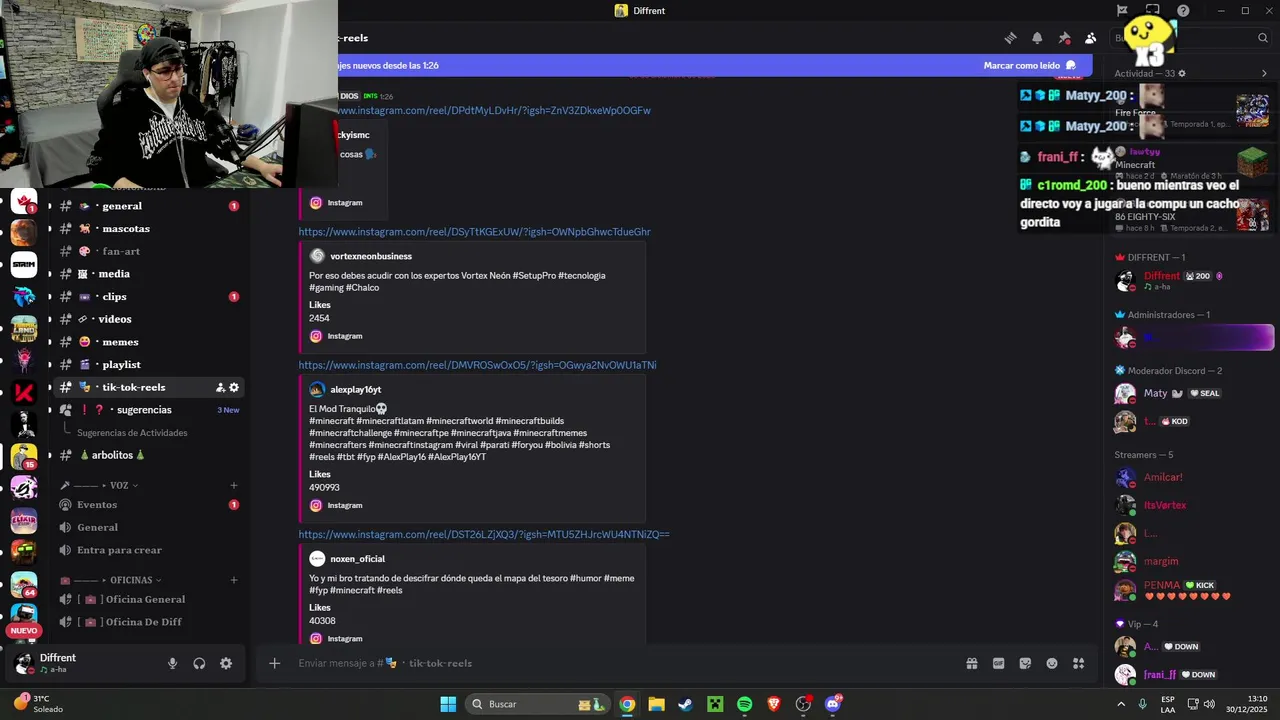Open the Discord inbox icon in title bar
Screen dimensions: 1280x720
click(x=1152, y=11)
